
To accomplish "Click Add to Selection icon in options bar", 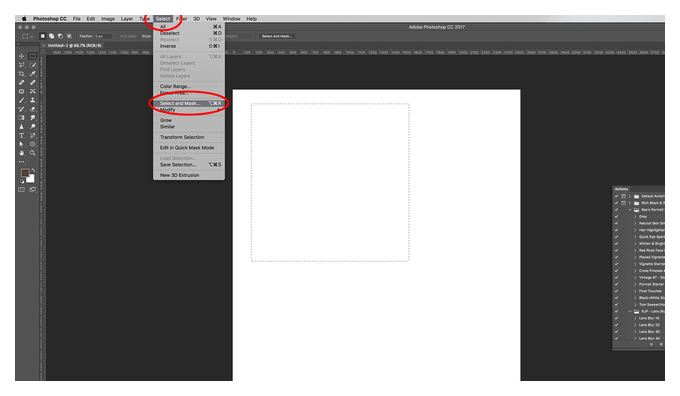I will pyautogui.click(x=52, y=36).
